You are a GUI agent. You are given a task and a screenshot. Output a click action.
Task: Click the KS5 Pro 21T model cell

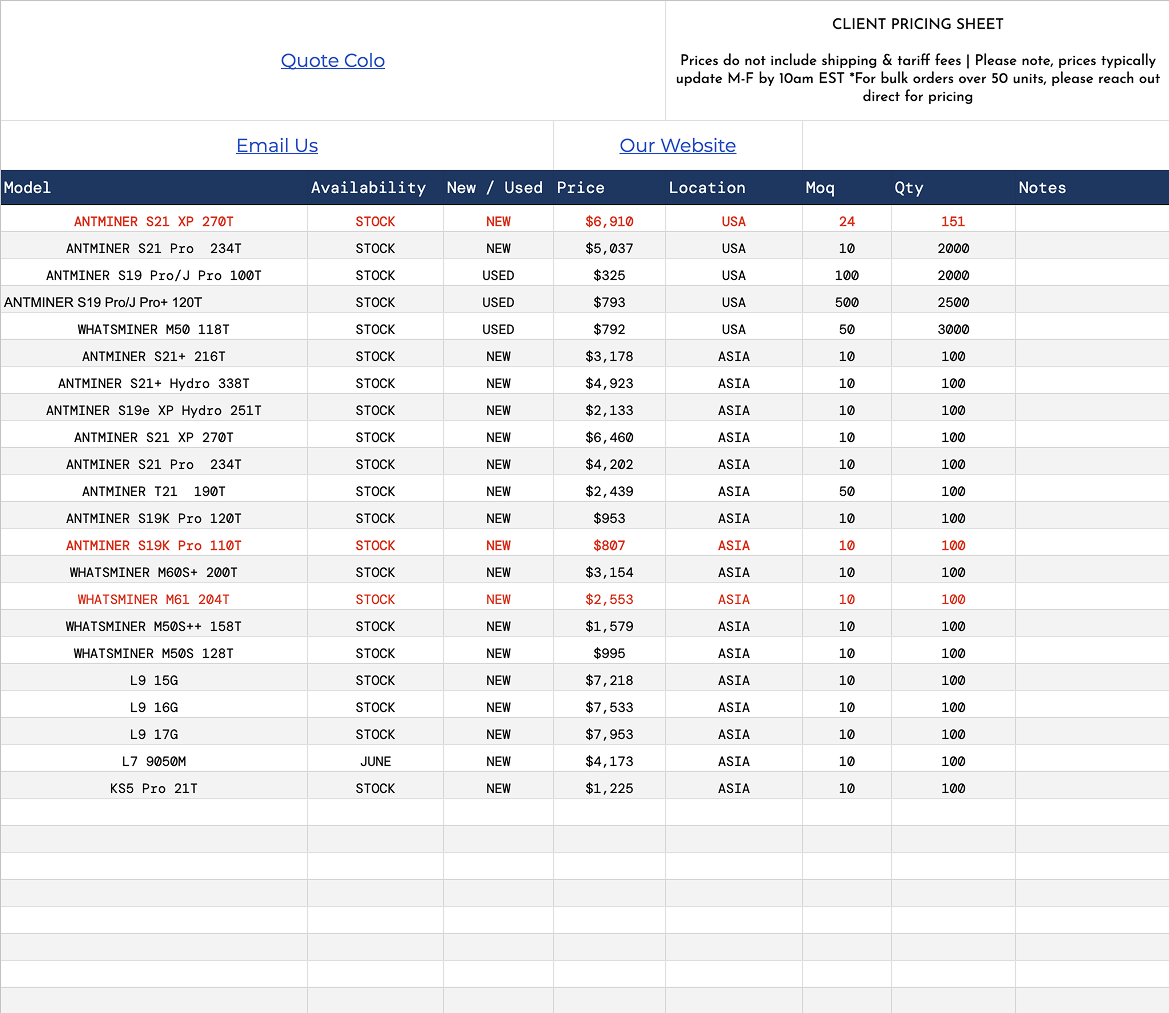[154, 789]
